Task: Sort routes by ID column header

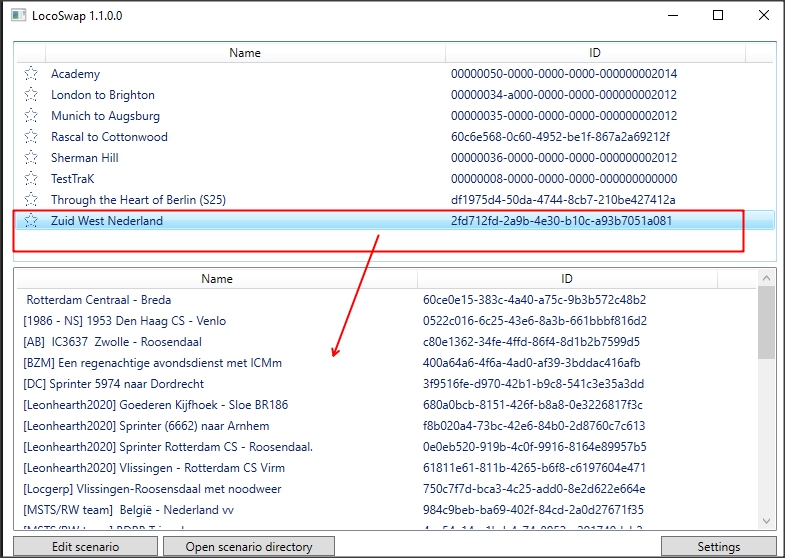Action: pyautogui.click(x=595, y=52)
